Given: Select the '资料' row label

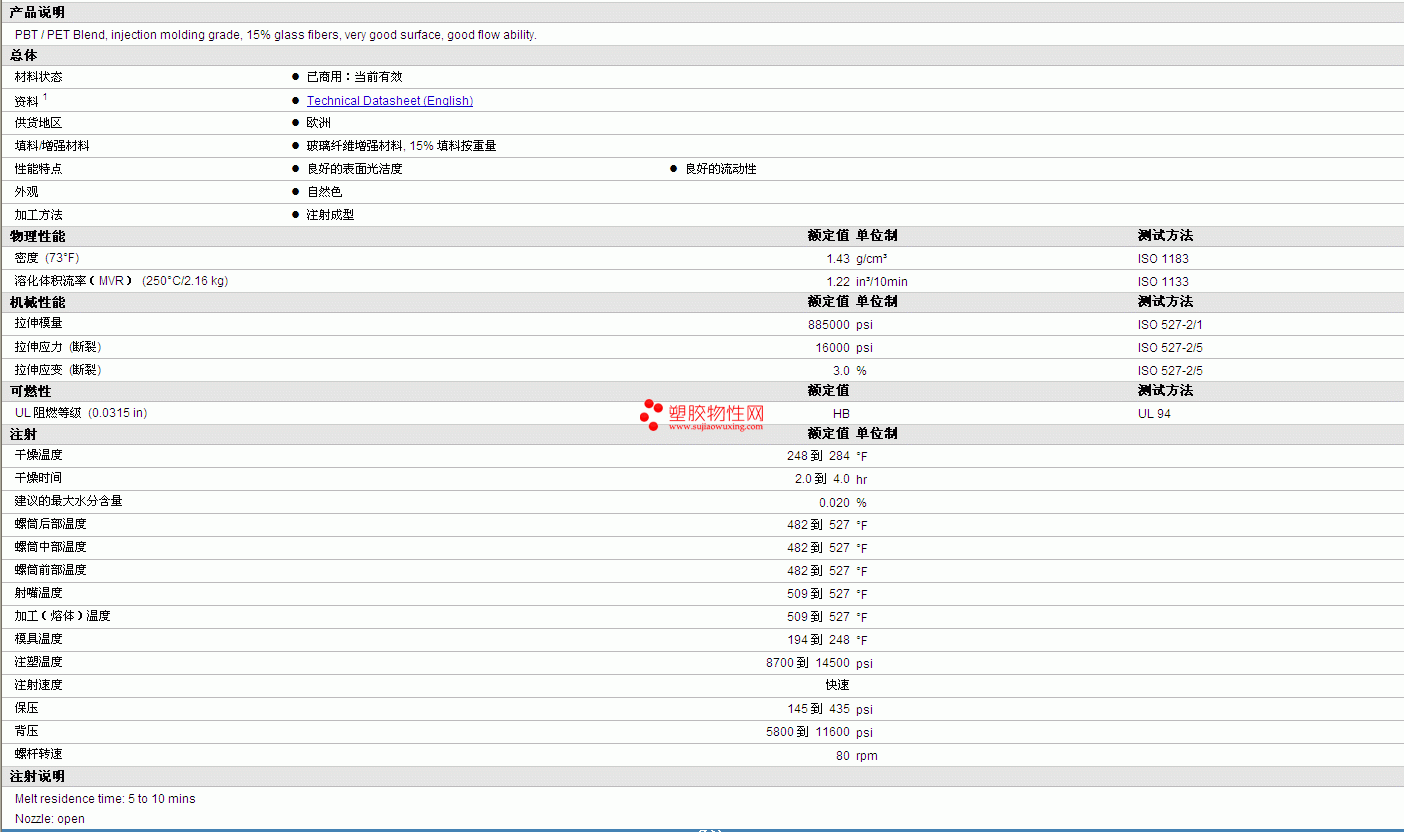Looking at the screenshot, I should pyautogui.click(x=26, y=101).
